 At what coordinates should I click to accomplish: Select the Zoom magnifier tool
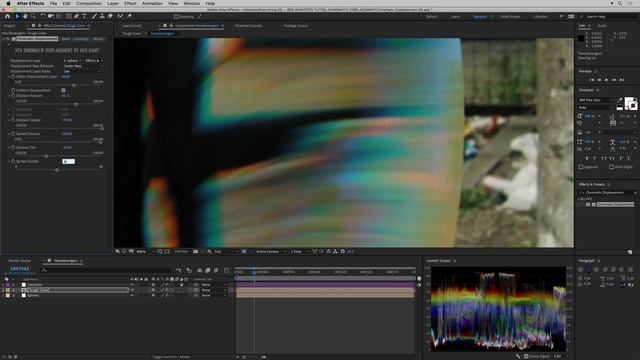pos(33,16)
